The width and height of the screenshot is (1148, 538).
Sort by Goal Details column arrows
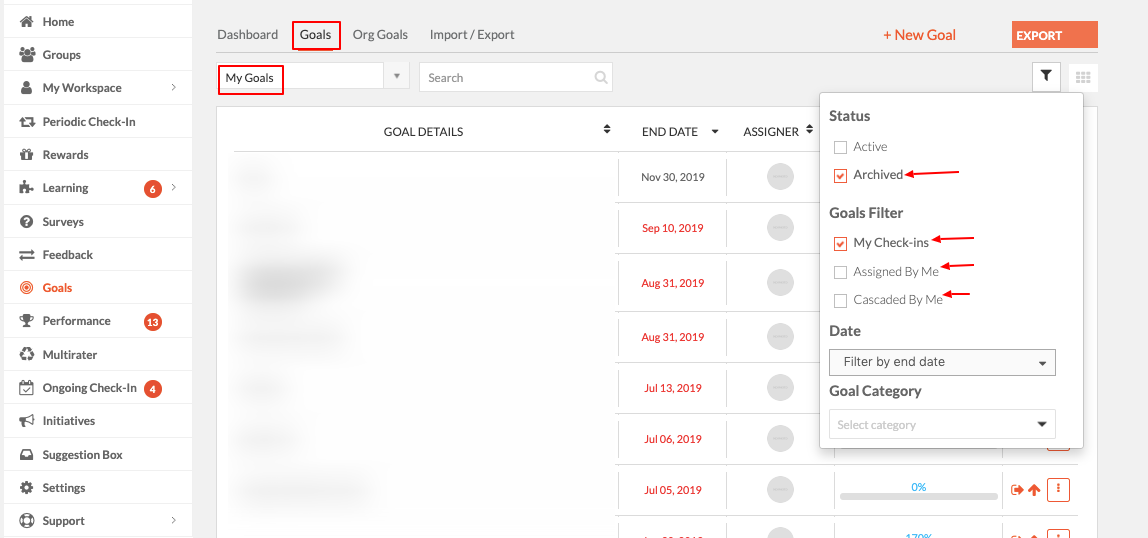[x=607, y=130]
